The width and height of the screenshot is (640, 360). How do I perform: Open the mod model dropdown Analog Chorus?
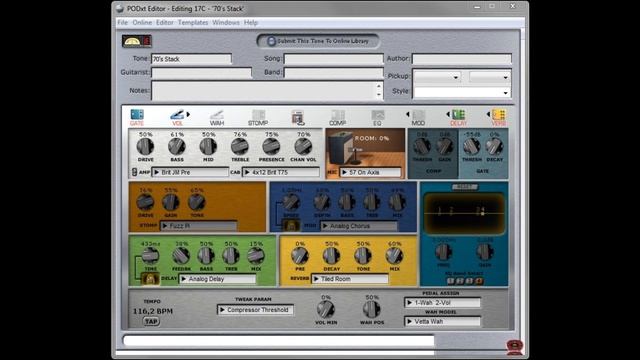click(359, 226)
